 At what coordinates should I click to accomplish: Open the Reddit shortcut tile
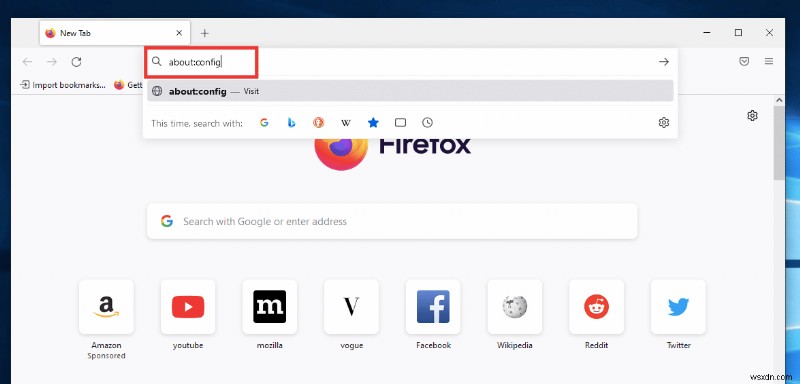[x=596, y=306]
